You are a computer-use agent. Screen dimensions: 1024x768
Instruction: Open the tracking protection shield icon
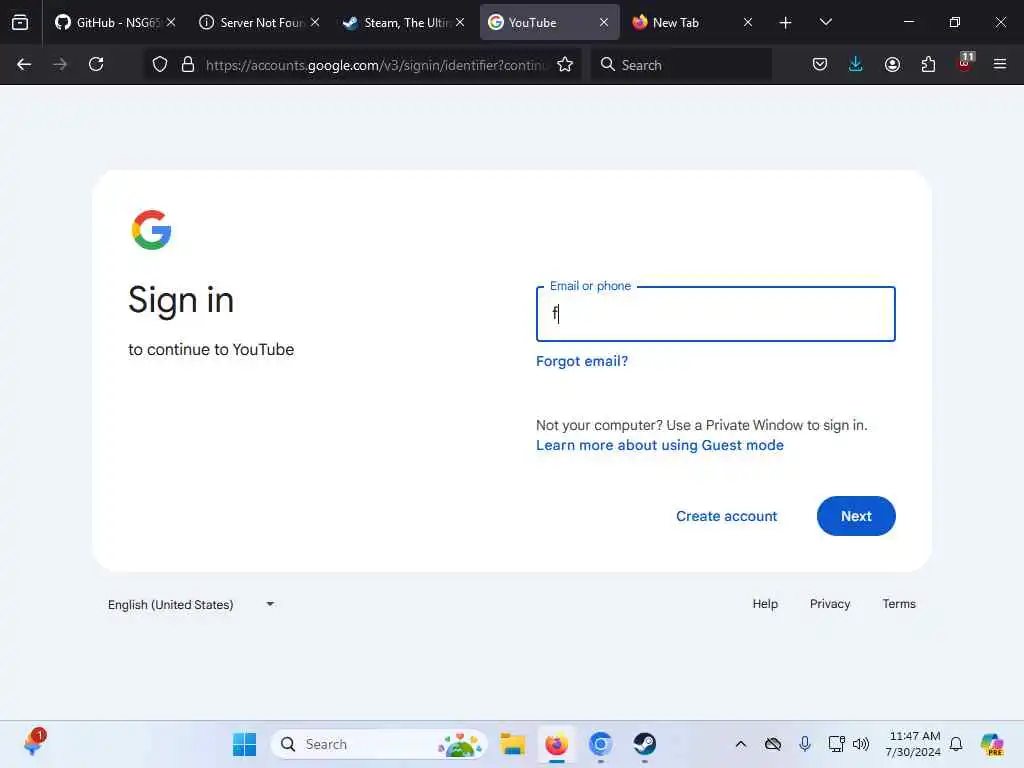coord(160,64)
